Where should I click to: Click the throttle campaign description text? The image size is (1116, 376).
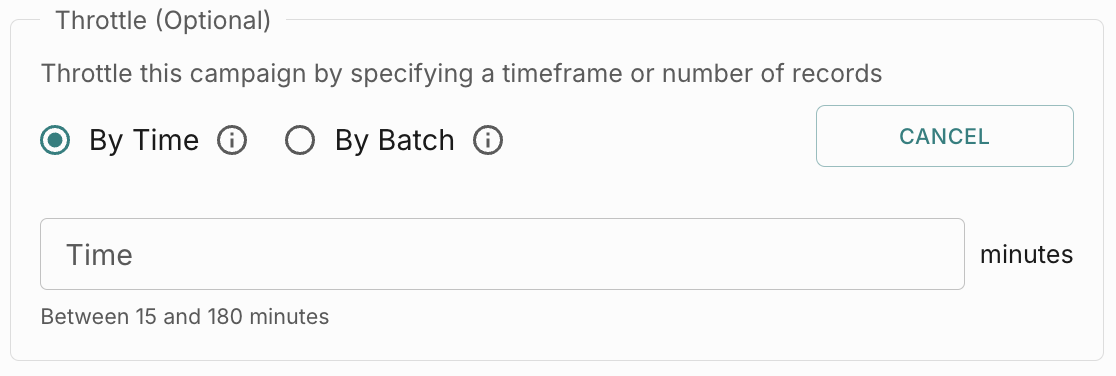click(x=461, y=73)
